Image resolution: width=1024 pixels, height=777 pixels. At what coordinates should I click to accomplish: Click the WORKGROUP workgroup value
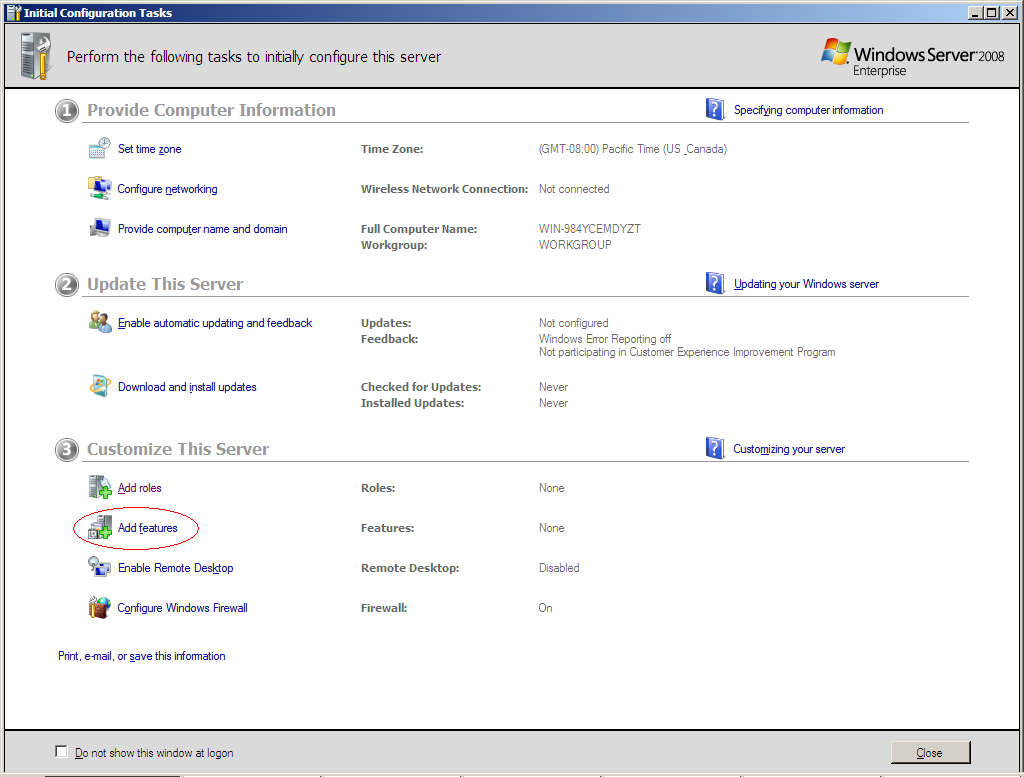click(x=575, y=245)
